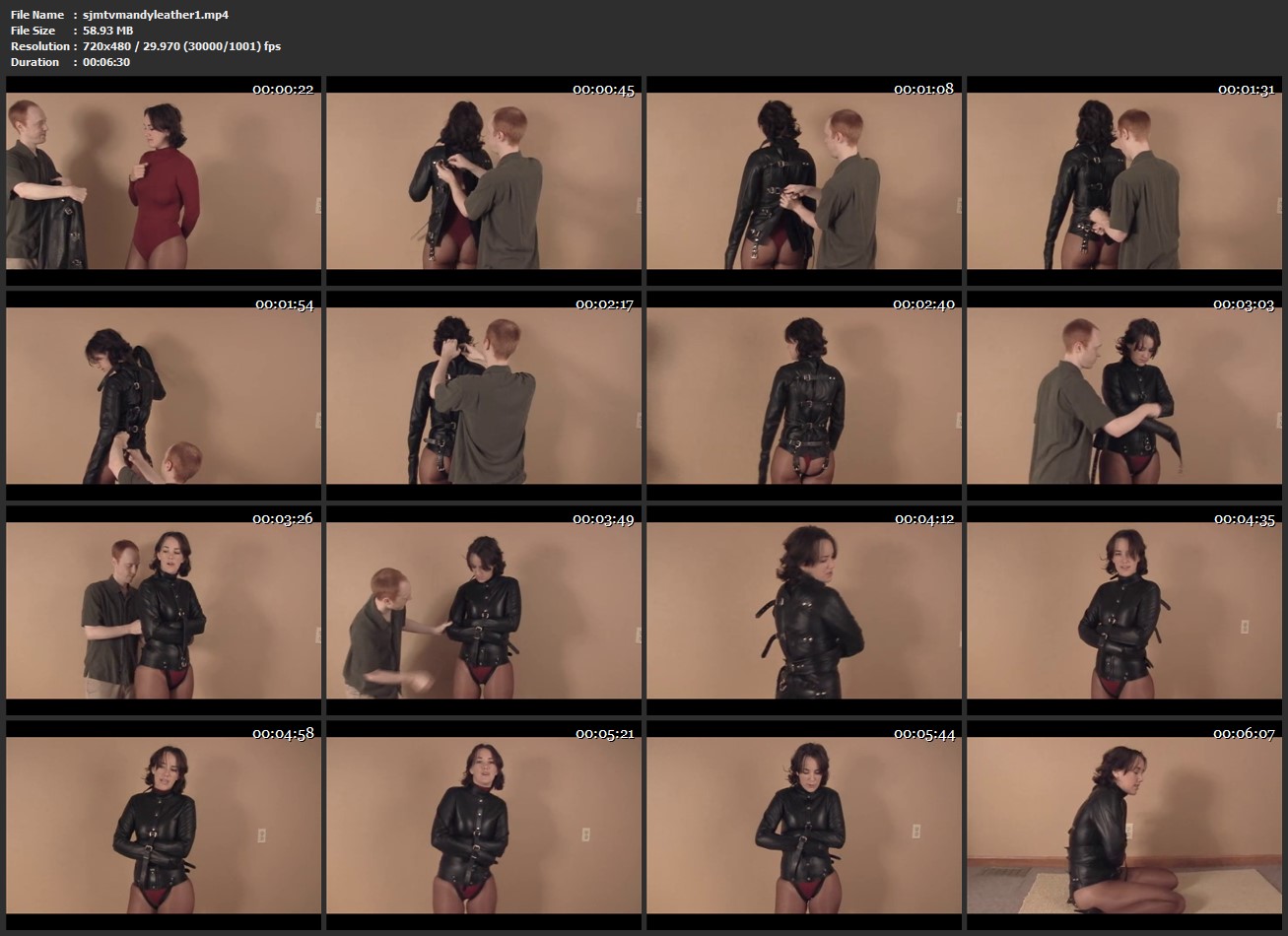Screen dimensions: 1288x936
Task: Select the thumbnail at 00:04:35
Action: (1124, 611)
